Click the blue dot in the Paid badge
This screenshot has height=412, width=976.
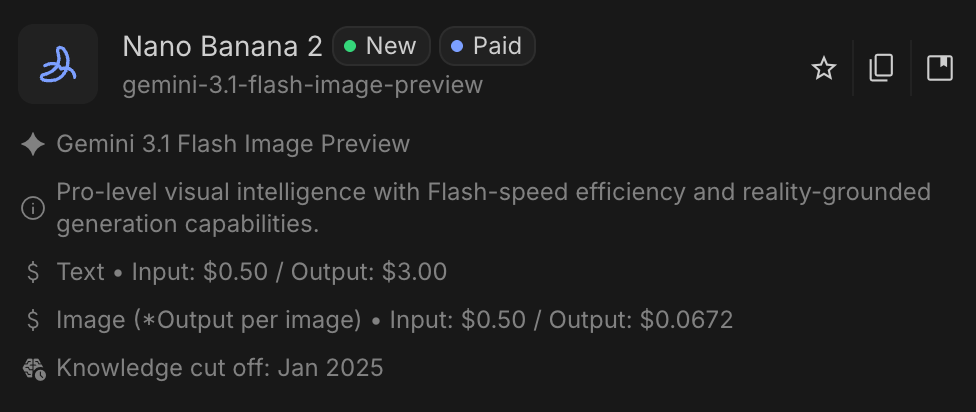coord(457,46)
